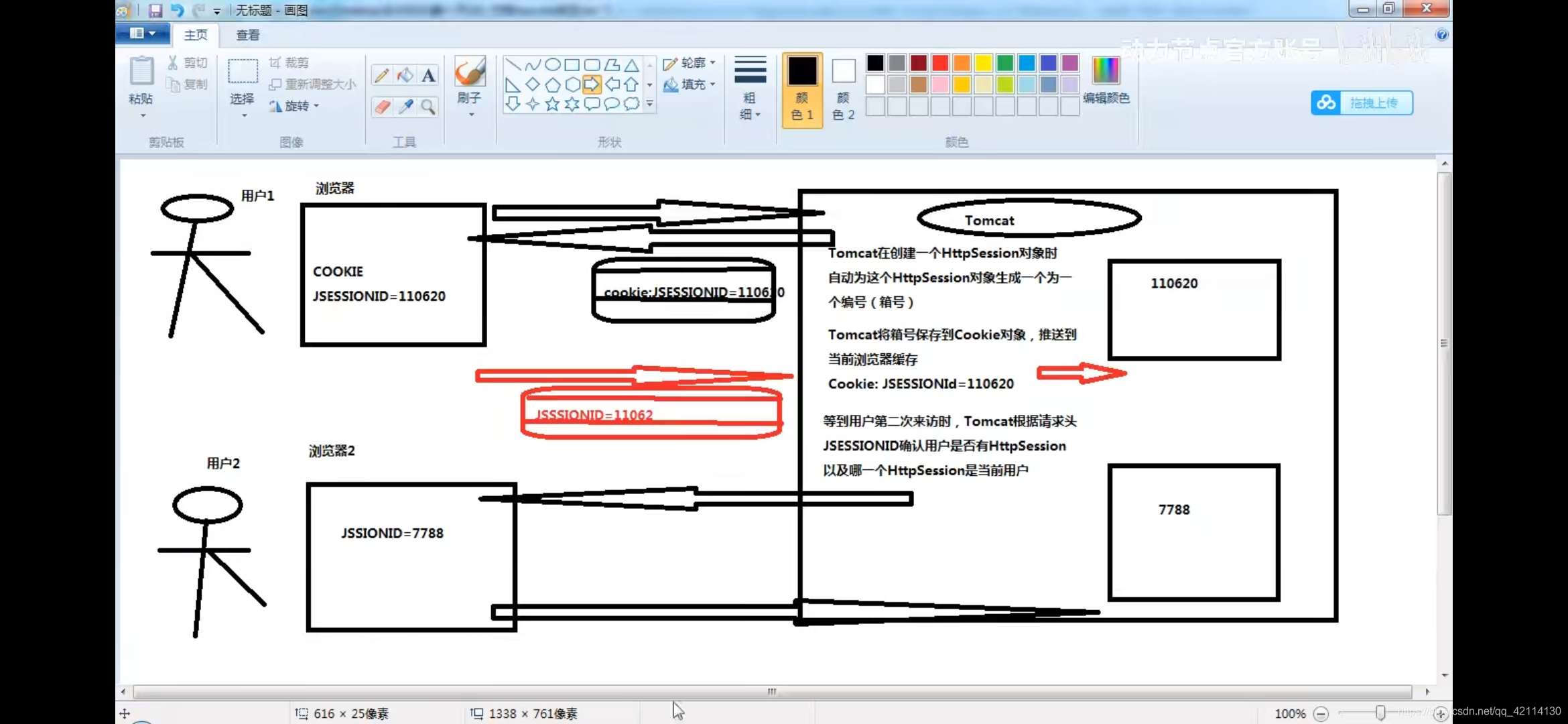Click the zoom out minus button
The image size is (1568, 724).
pos(1321,714)
